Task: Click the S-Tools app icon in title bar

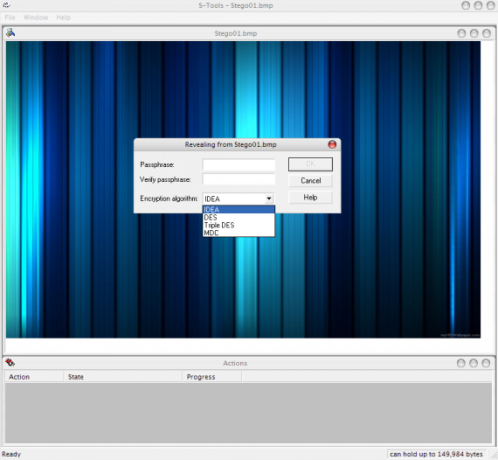Action: (6, 5)
